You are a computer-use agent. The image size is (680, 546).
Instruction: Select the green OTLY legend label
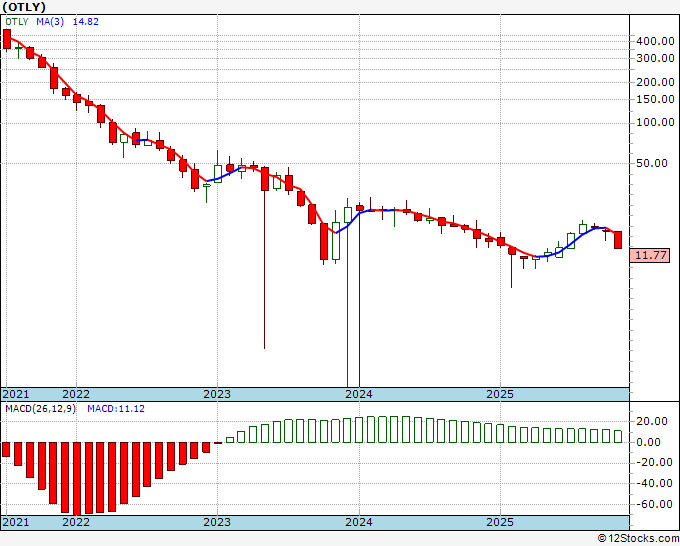17,22
